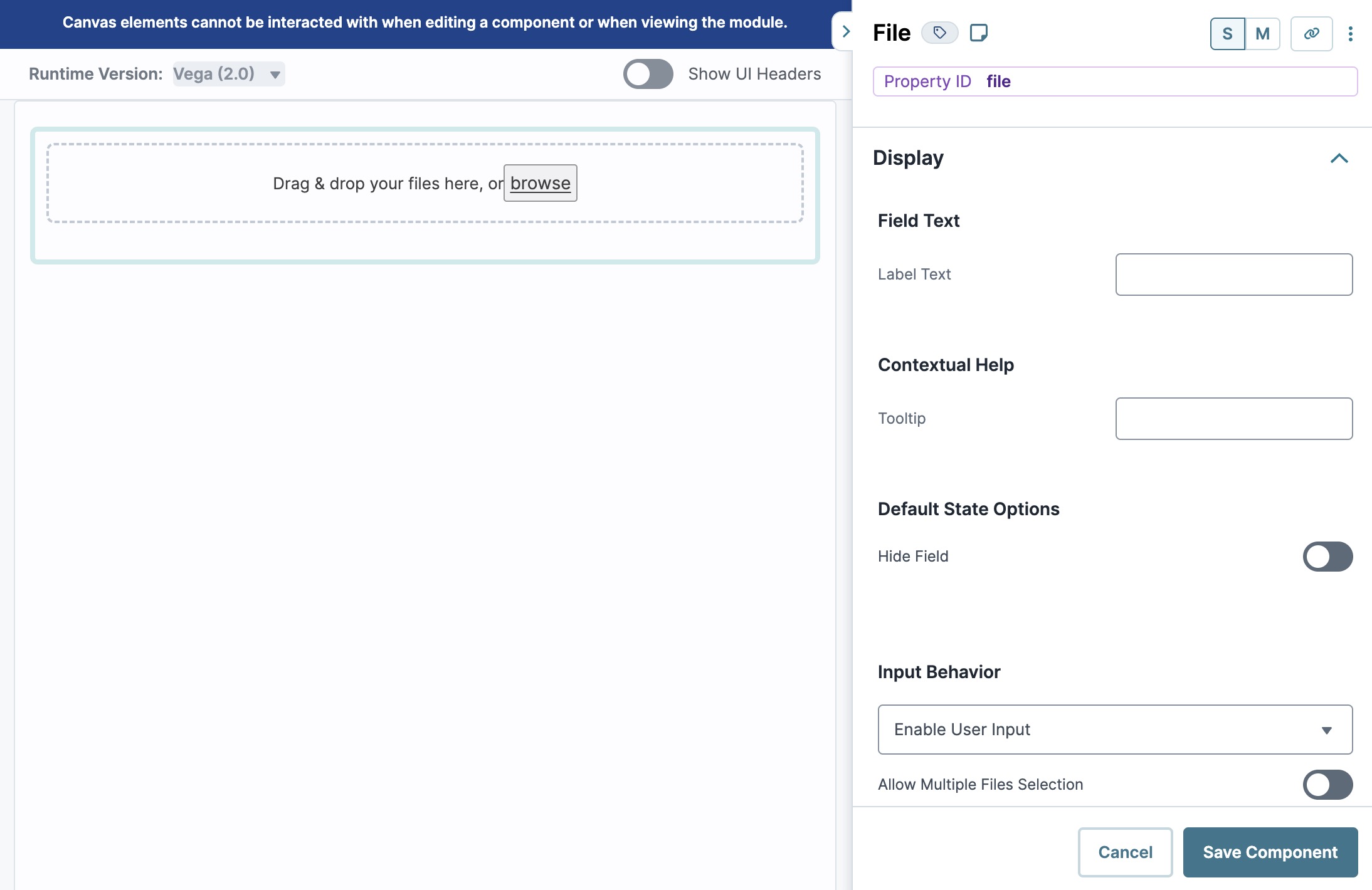The width and height of the screenshot is (1372, 890).
Task: Click the browse files button
Action: (x=540, y=183)
